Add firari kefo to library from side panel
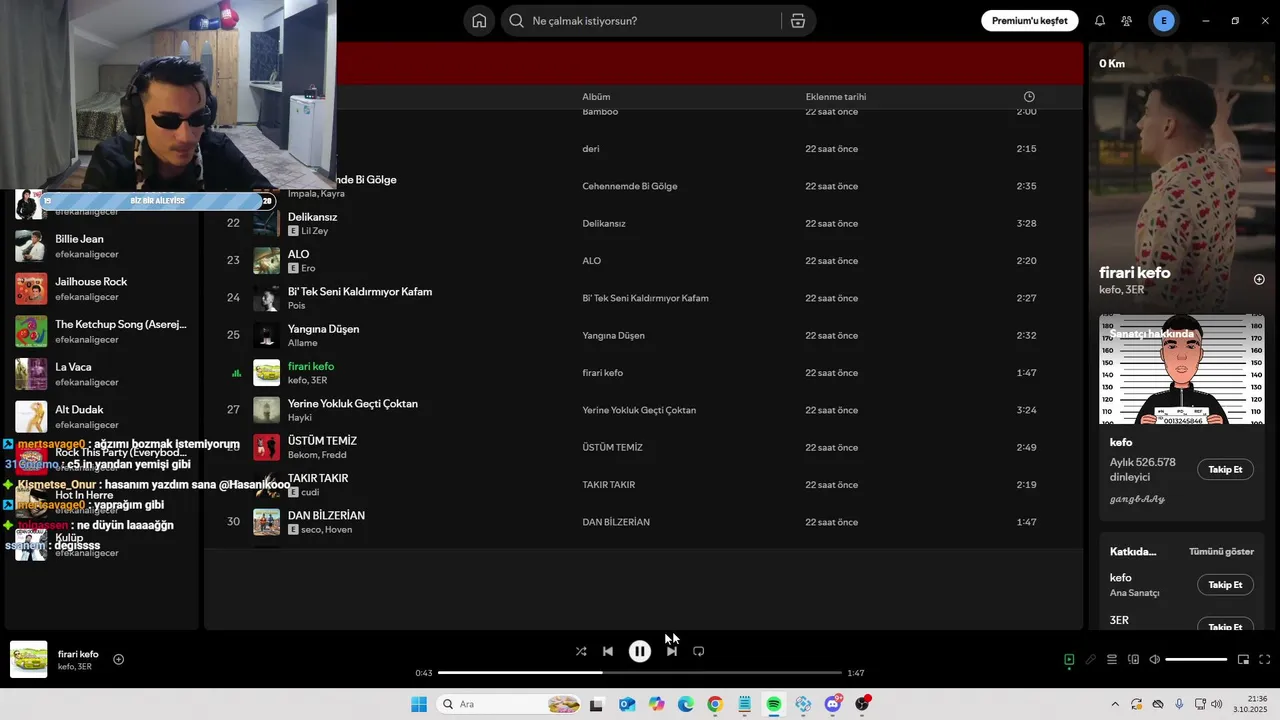Image resolution: width=1280 pixels, height=720 pixels. click(x=1259, y=280)
